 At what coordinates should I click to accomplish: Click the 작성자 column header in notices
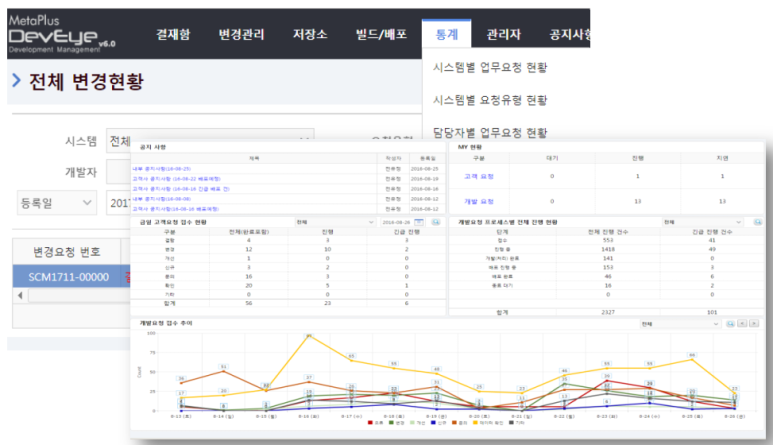393,158
